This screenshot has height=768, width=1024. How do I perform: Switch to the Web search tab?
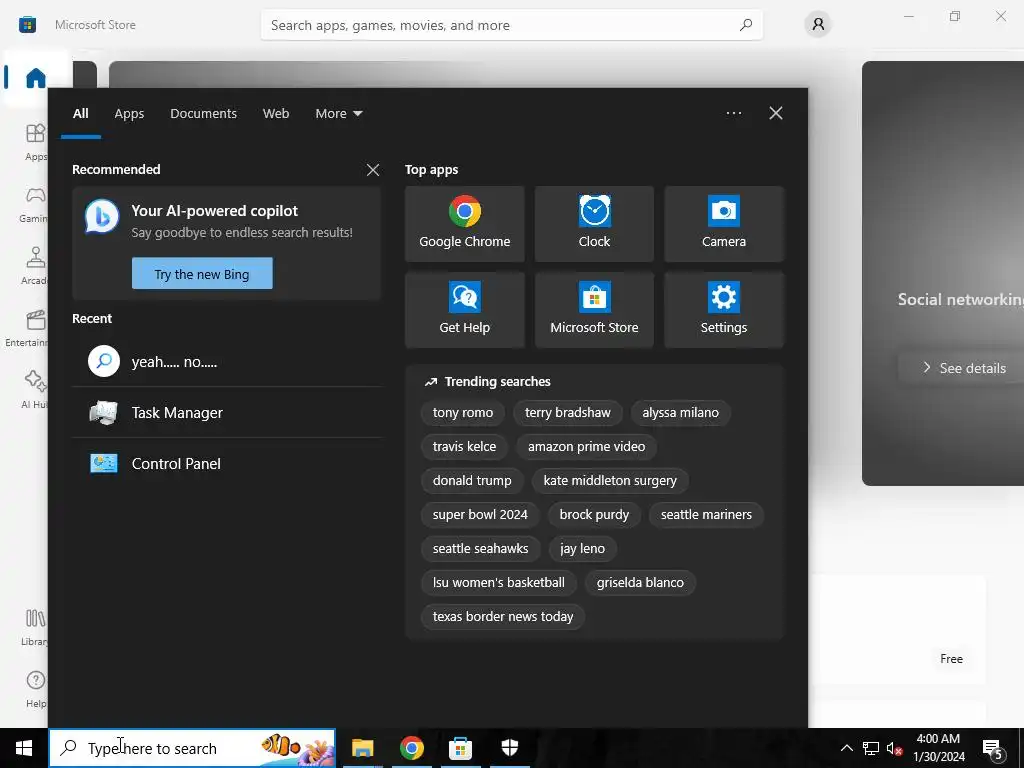pos(276,114)
